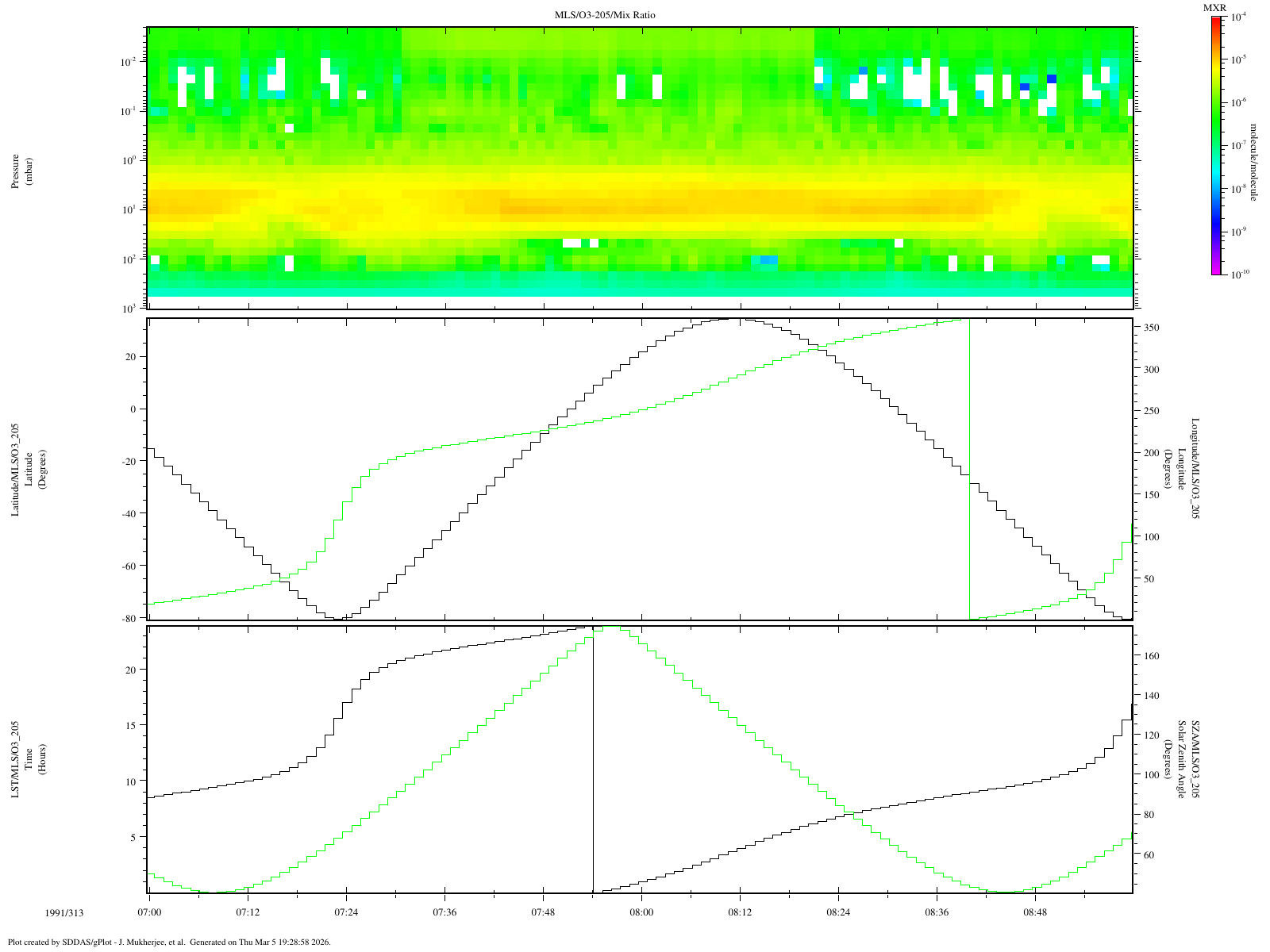
Task: Click the Pressure (mbar) axis label
Action: 21,171
